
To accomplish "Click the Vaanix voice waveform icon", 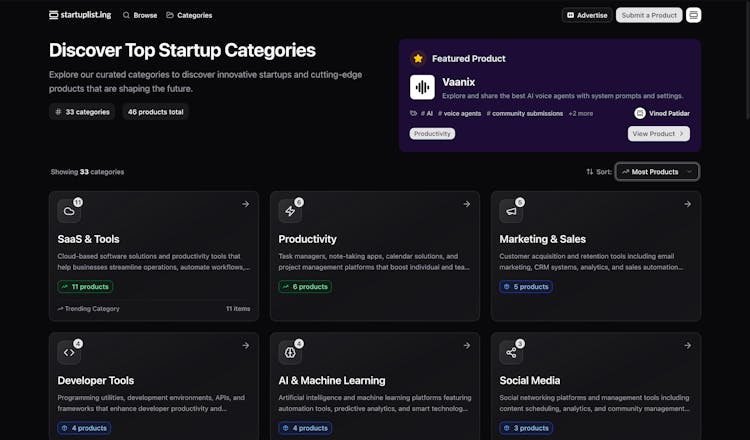I will coord(422,88).
